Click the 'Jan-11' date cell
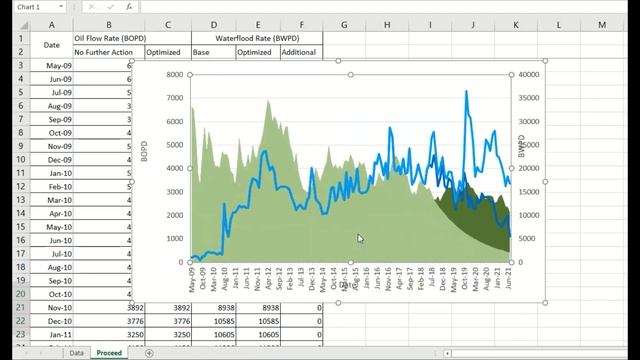 (51, 335)
